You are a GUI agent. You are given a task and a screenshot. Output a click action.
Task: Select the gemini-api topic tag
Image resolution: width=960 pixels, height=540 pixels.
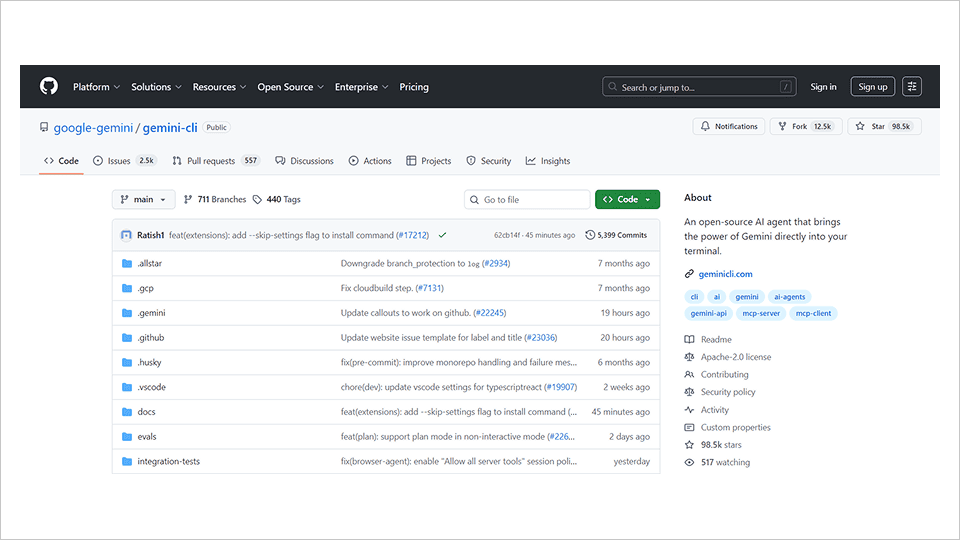[x=708, y=313]
